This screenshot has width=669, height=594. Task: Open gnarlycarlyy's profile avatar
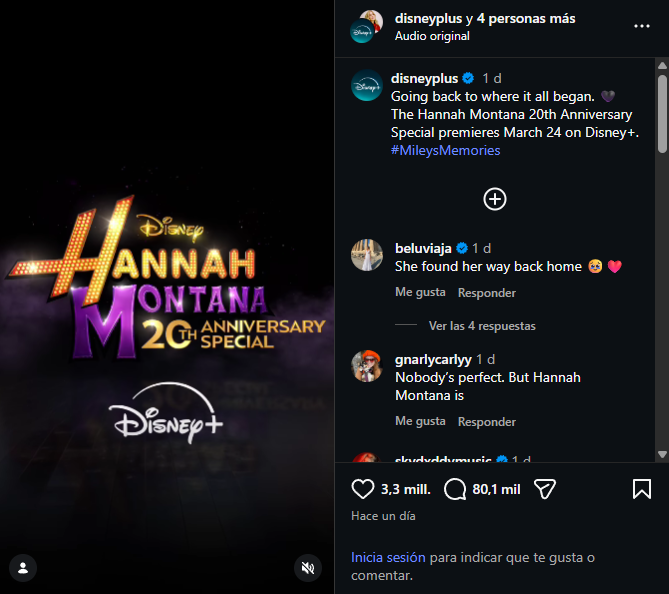click(367, 367)
